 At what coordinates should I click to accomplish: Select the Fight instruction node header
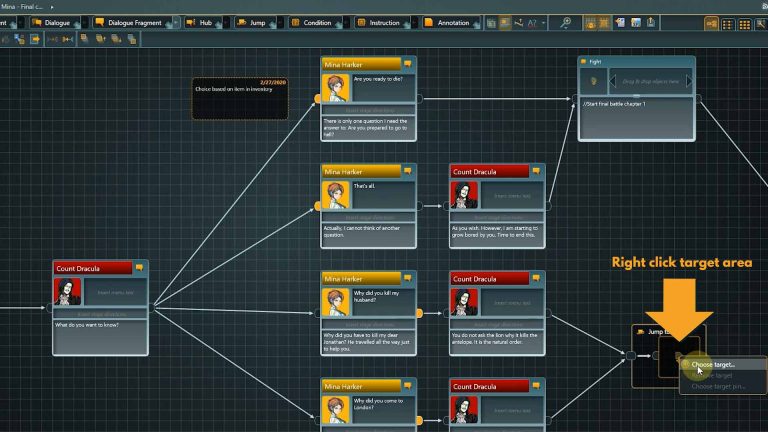tap(636, 61)
